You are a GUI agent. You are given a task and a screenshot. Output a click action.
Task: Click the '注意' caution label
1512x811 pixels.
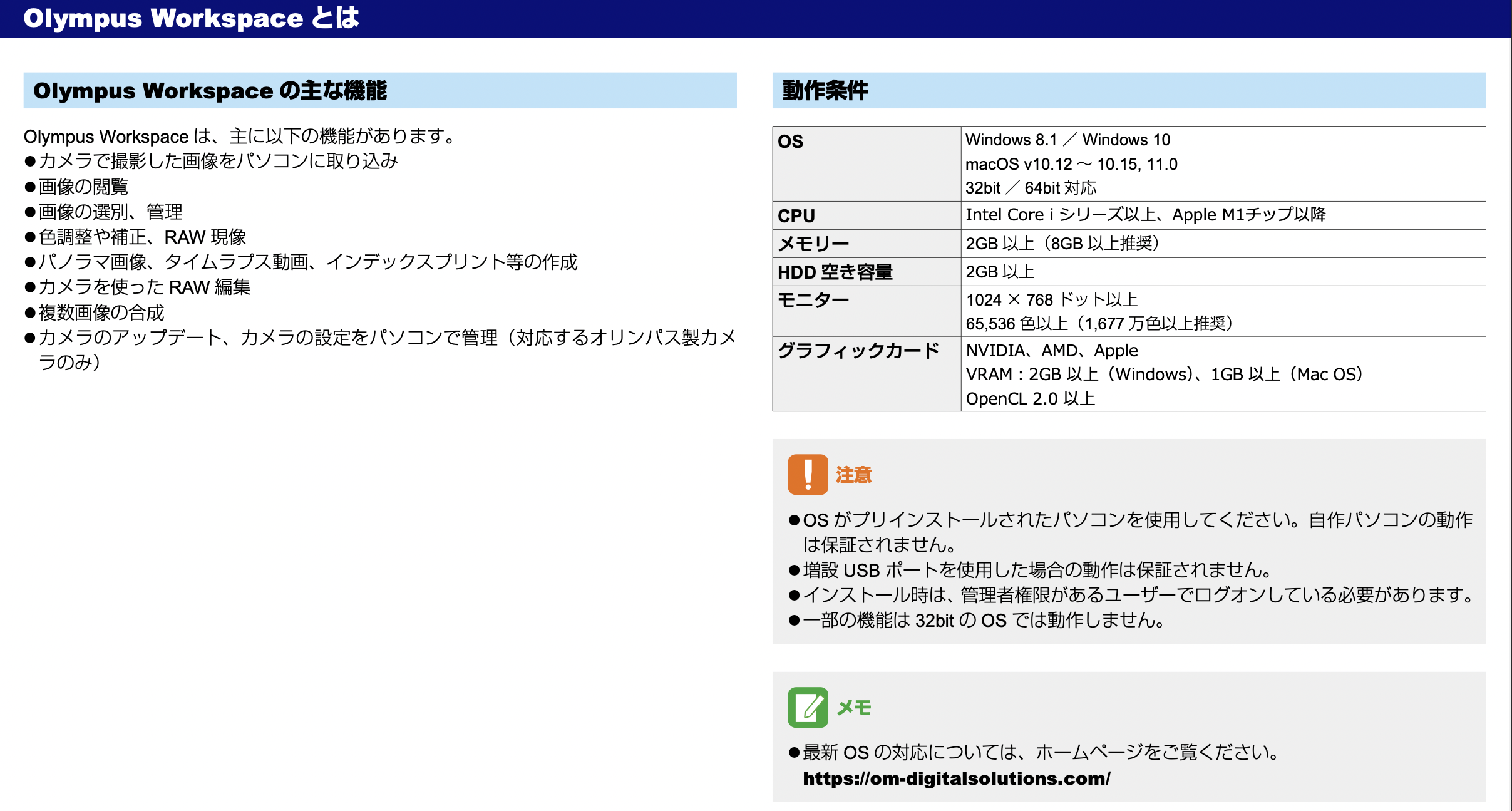[x=853, y=475]
